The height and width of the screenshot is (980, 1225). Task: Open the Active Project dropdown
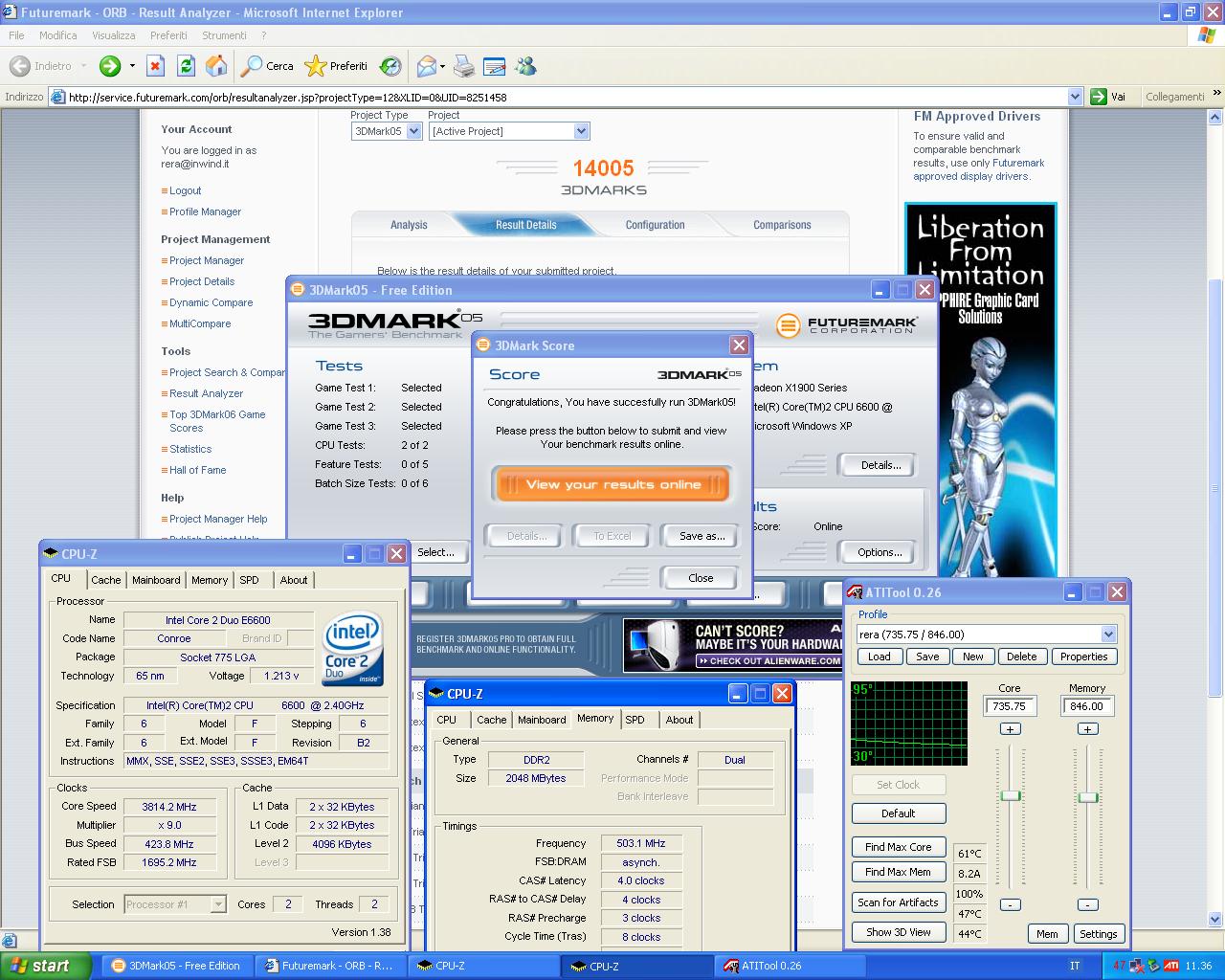581,131
